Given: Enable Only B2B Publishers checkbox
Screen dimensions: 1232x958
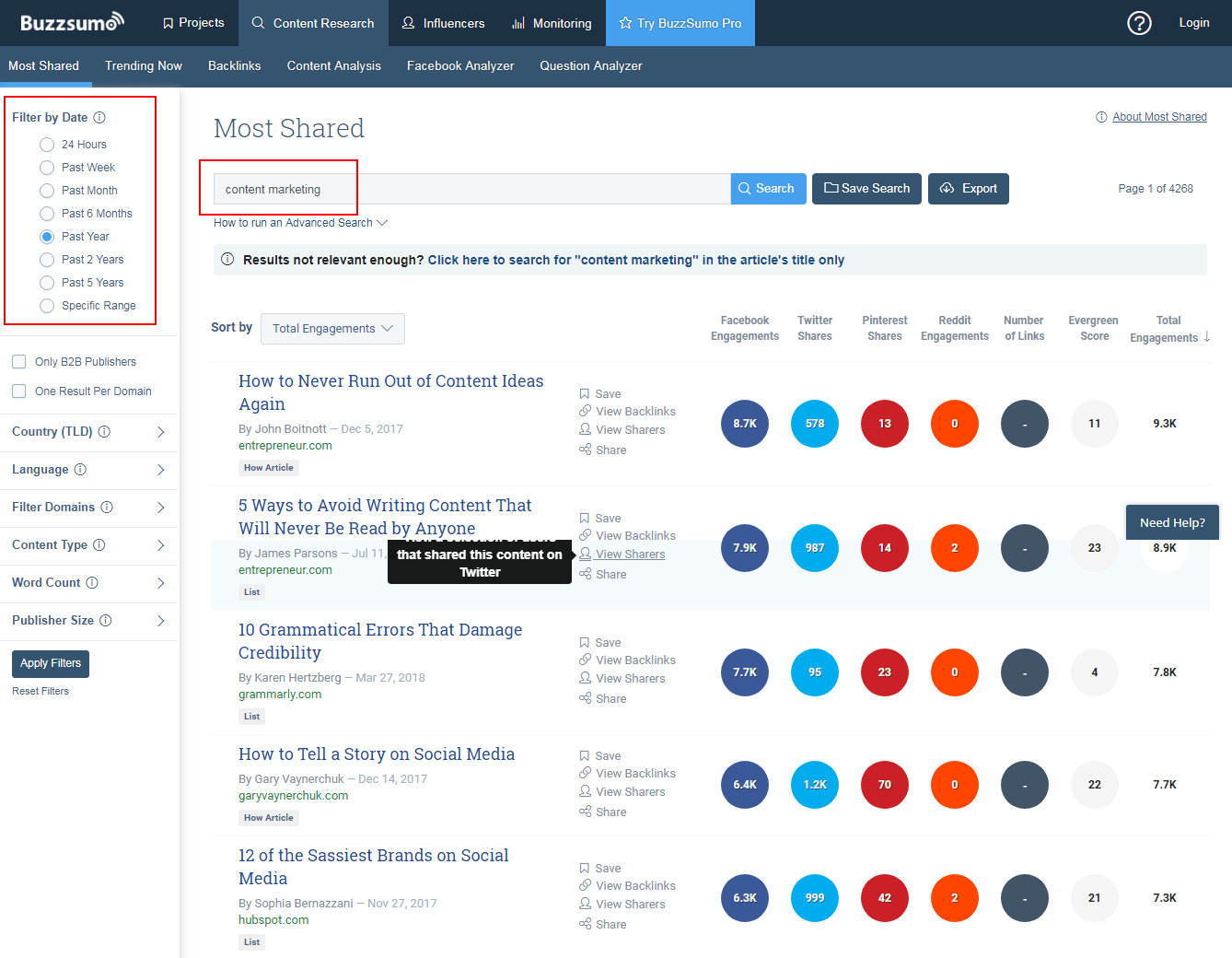Looking at the screenshot, I should 18,361.
